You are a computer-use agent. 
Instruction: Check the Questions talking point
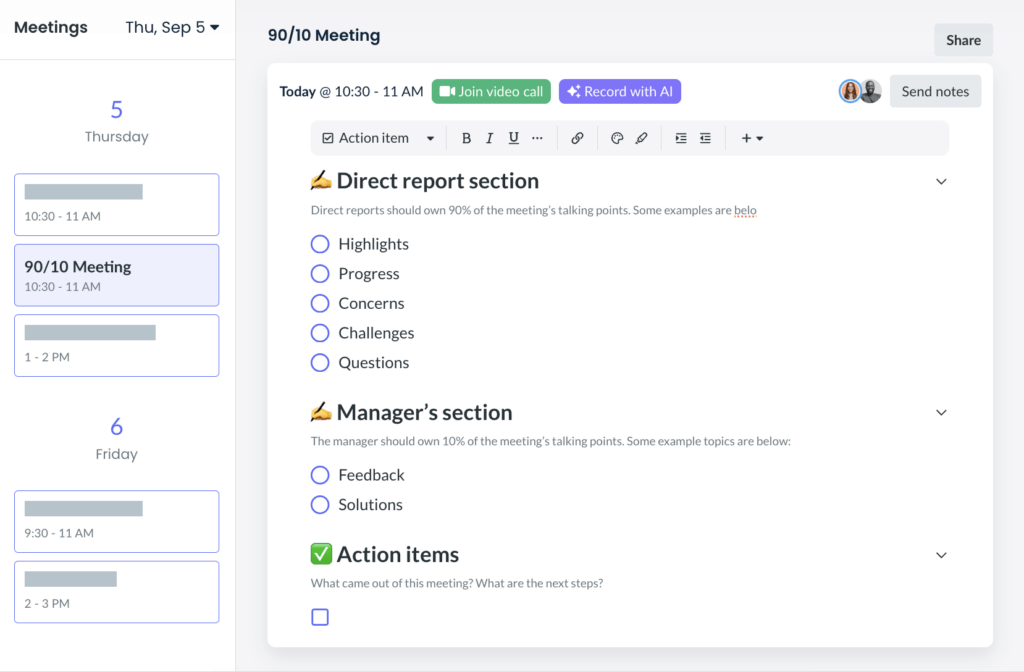pos(320,362)
